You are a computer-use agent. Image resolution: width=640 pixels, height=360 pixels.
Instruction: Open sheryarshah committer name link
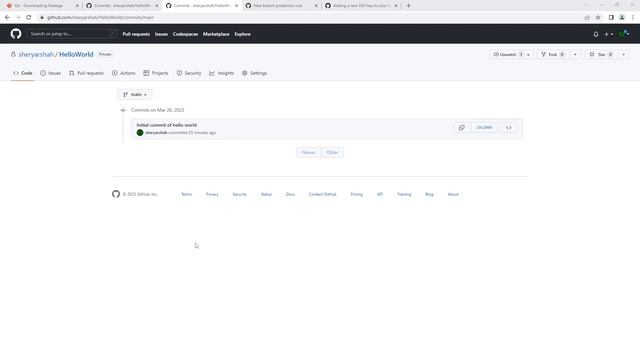(156, 133)
